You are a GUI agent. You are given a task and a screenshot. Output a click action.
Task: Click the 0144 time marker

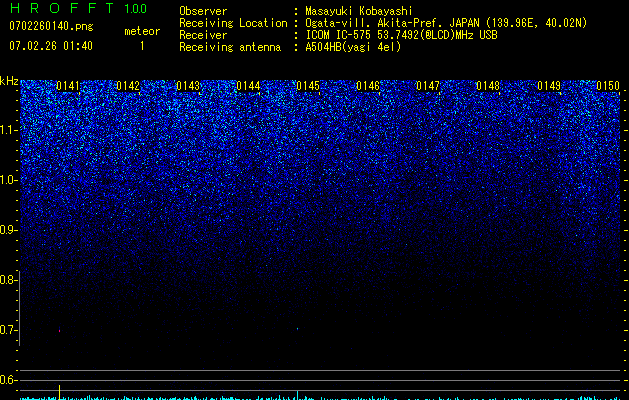248,86
